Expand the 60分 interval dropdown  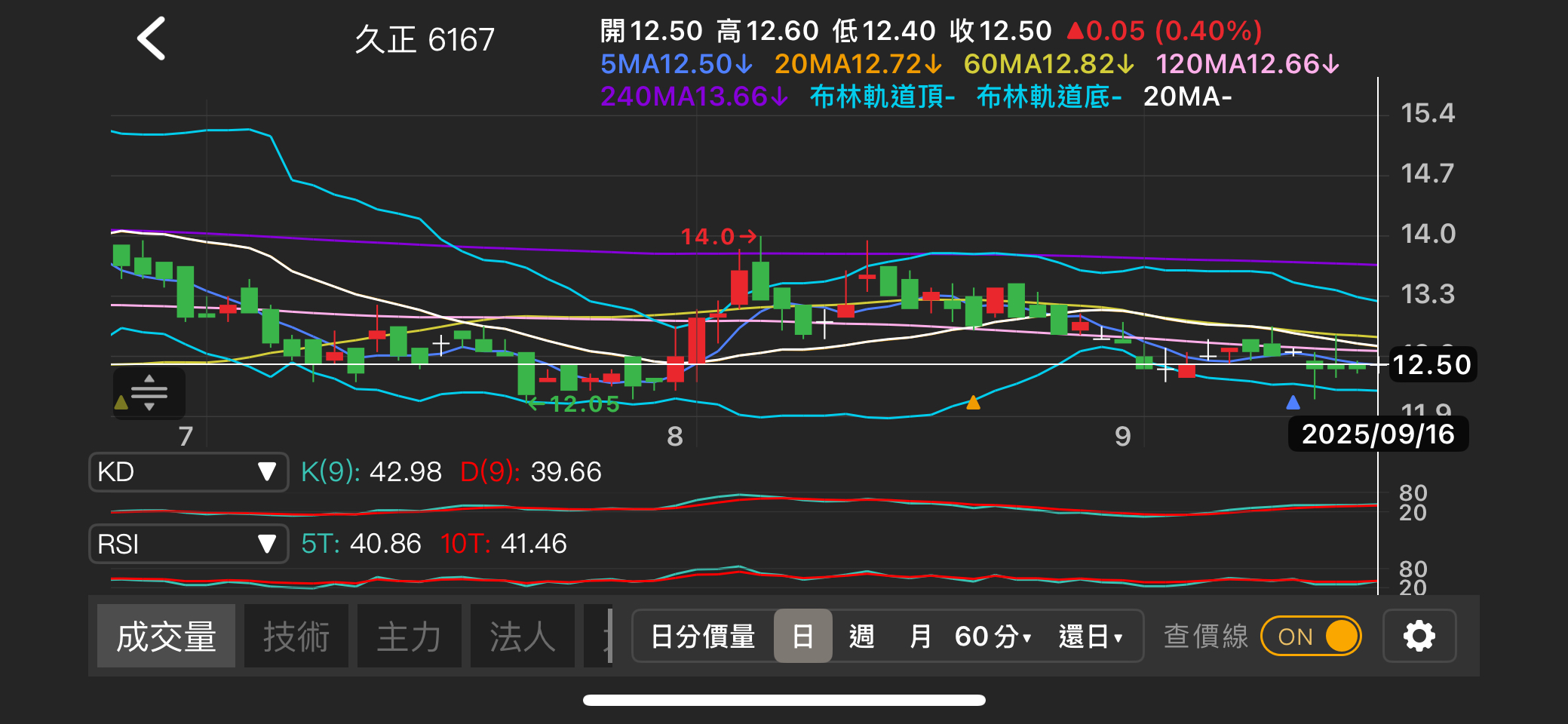pyautogui.click(x=993, y=636)
